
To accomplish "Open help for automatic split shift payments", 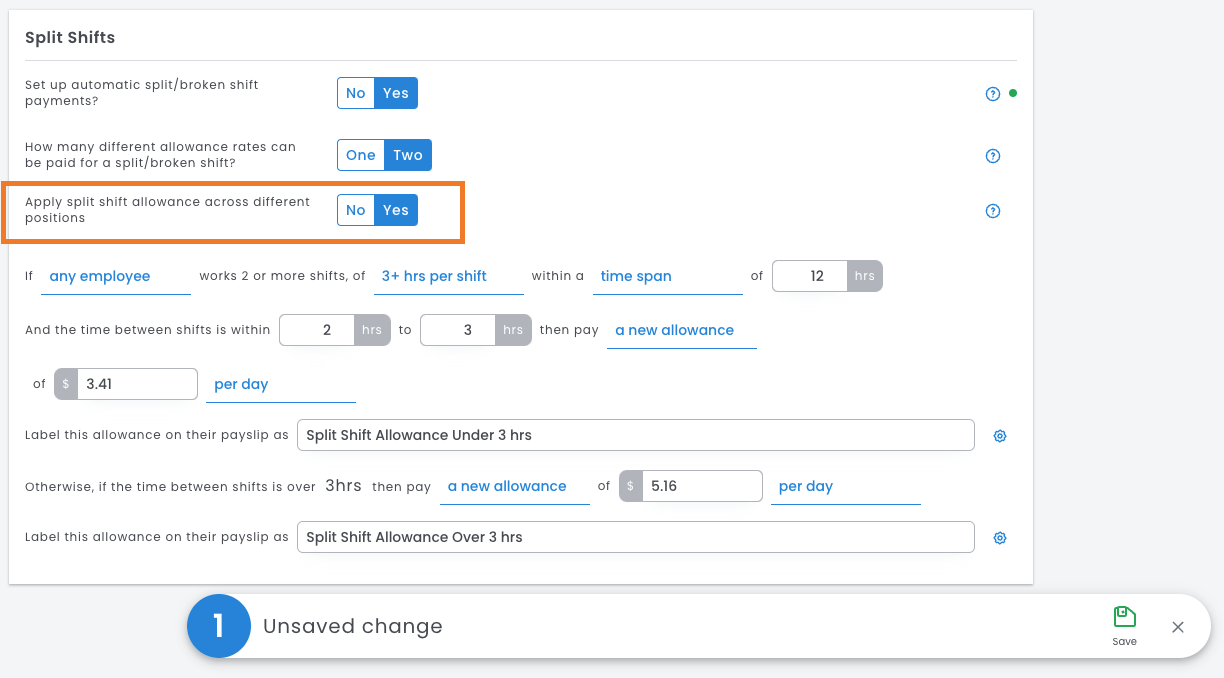I will click(992, 94).
